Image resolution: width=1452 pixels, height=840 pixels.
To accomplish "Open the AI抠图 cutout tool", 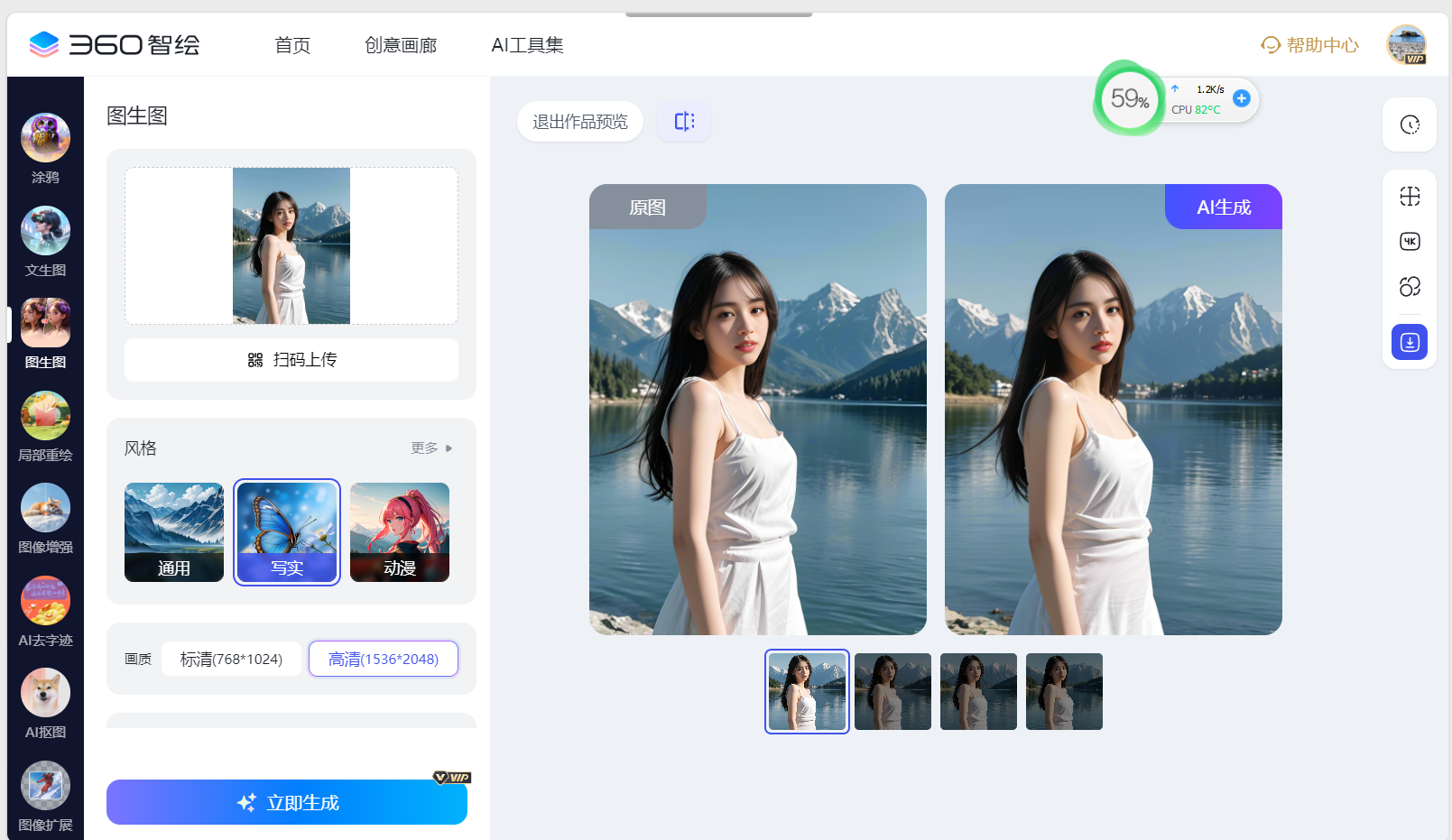I will [x=45, y=704].
